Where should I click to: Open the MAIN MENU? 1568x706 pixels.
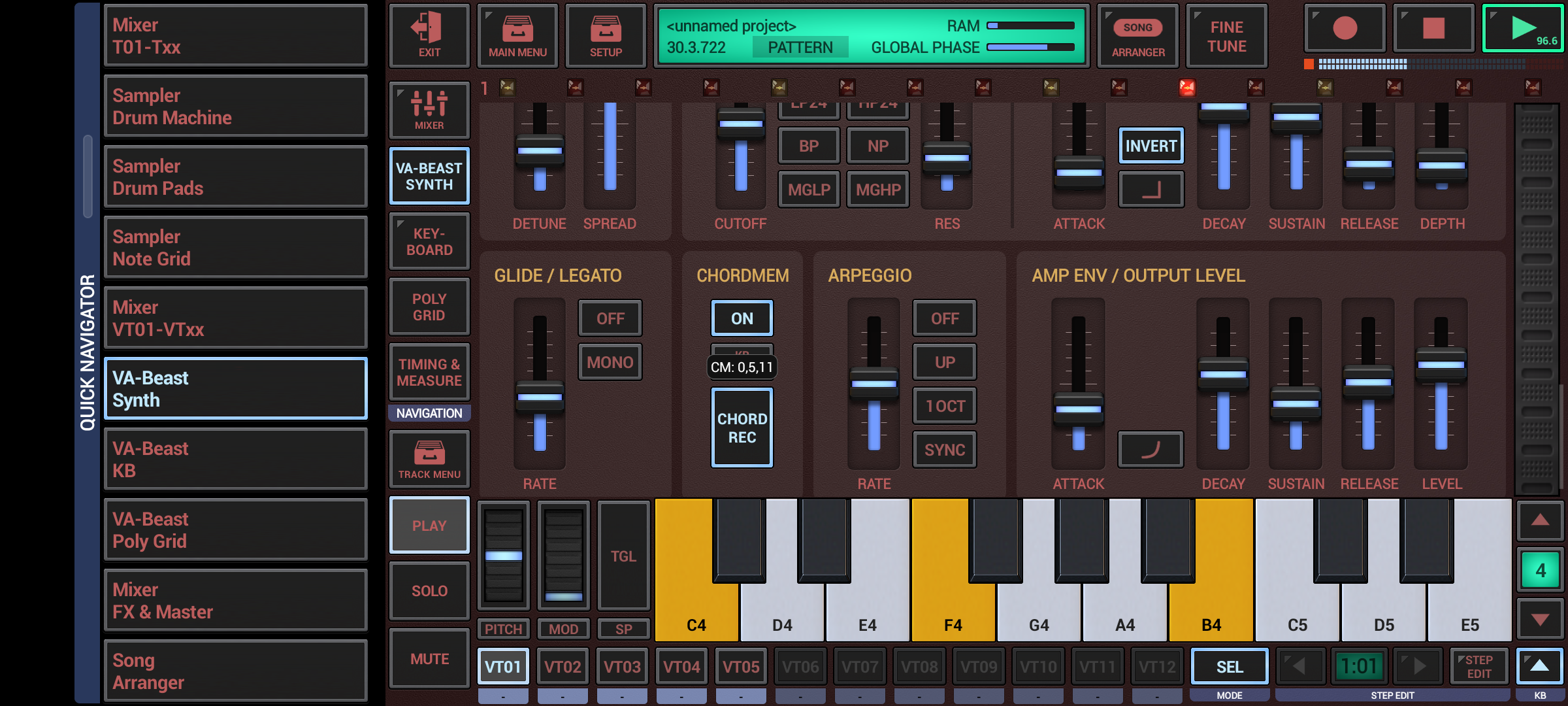(x=517, y=36)
